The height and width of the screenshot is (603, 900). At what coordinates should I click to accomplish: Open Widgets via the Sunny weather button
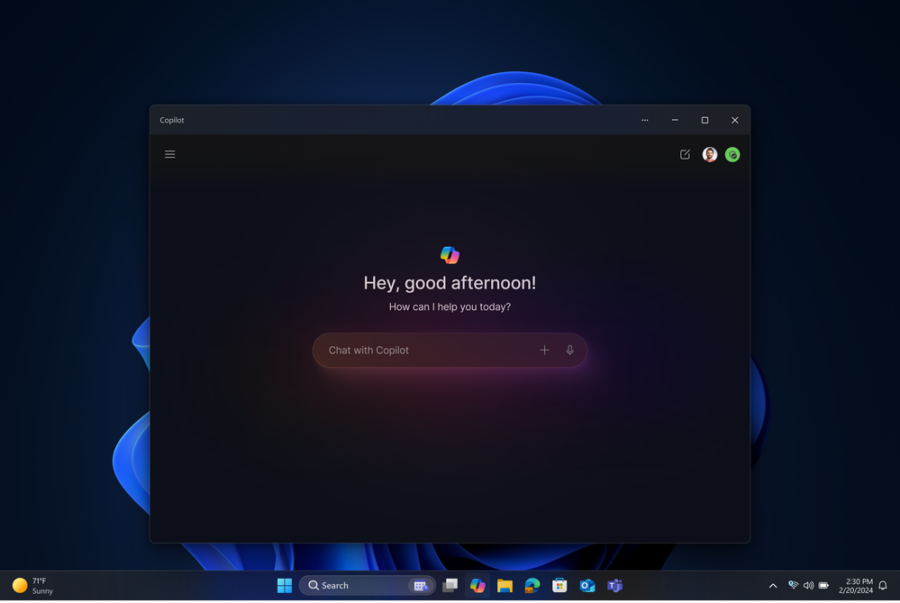[33, 585]
